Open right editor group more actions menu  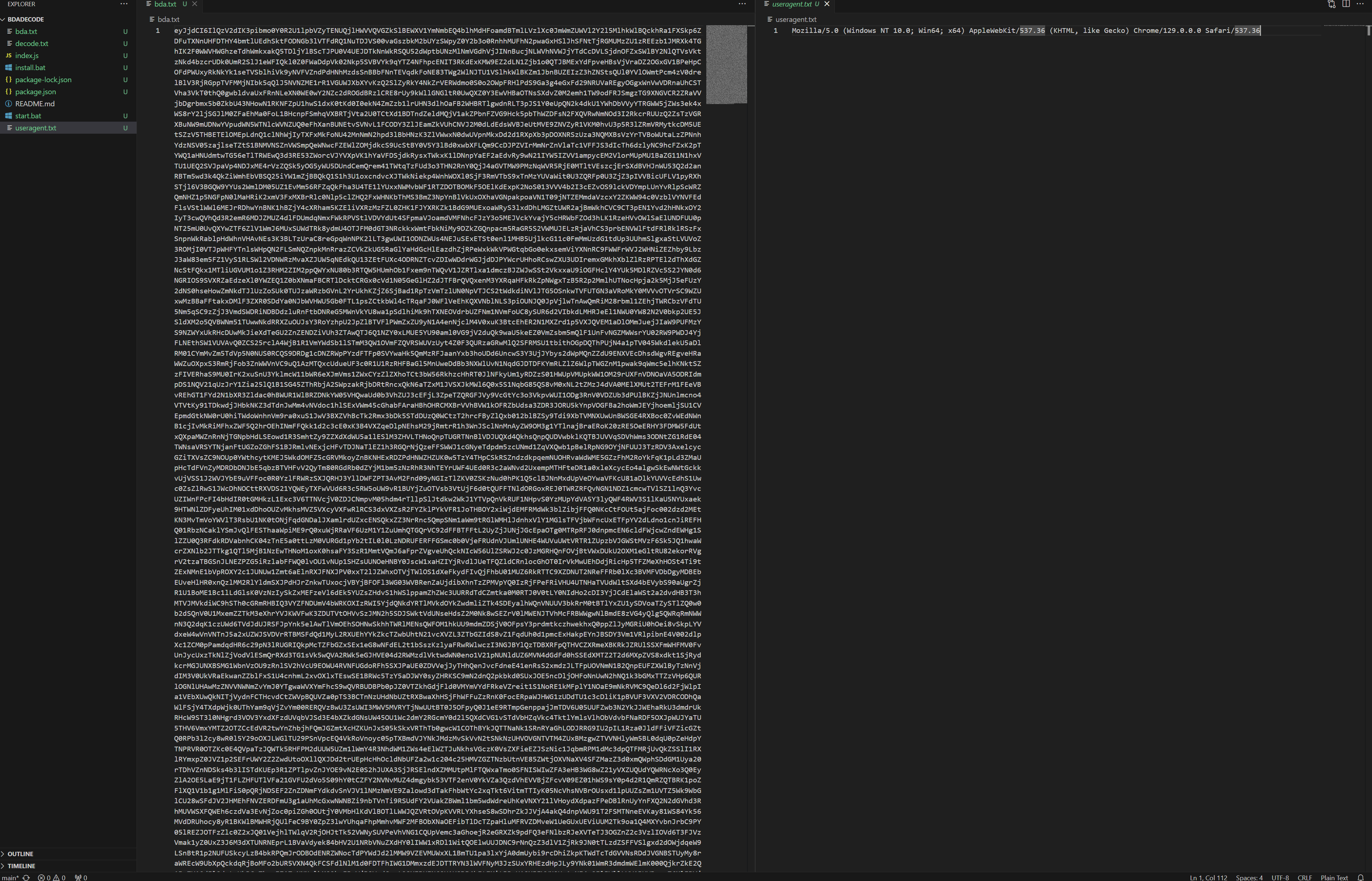coord(1360,4)
